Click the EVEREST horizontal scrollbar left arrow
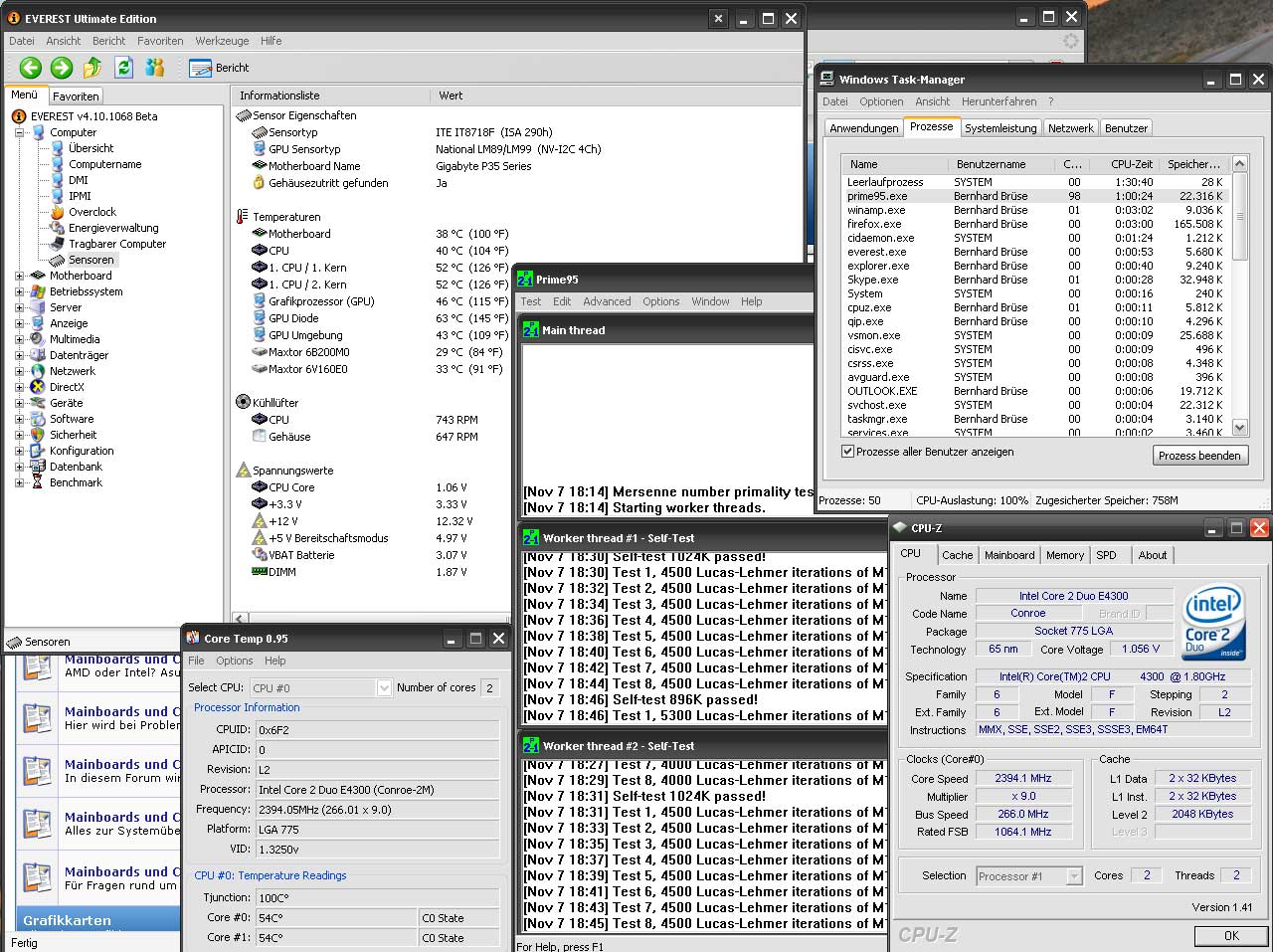1273x952 pixels. (x=239, y=619)
